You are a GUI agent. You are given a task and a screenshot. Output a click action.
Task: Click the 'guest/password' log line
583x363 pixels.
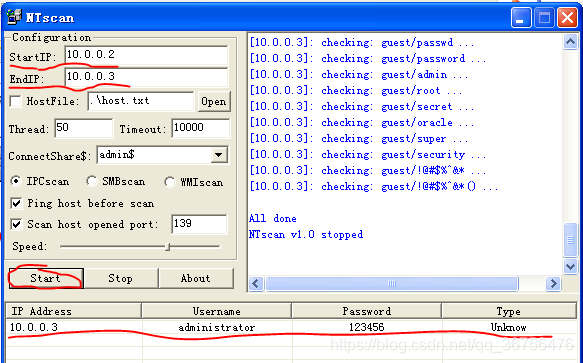tap(368, 58)
